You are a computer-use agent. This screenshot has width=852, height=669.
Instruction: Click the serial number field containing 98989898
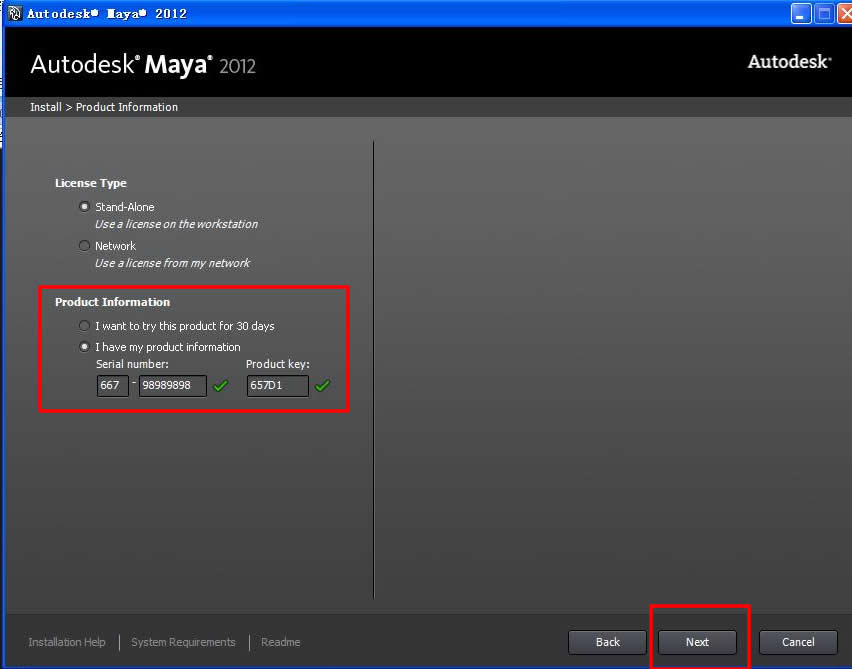173,385
